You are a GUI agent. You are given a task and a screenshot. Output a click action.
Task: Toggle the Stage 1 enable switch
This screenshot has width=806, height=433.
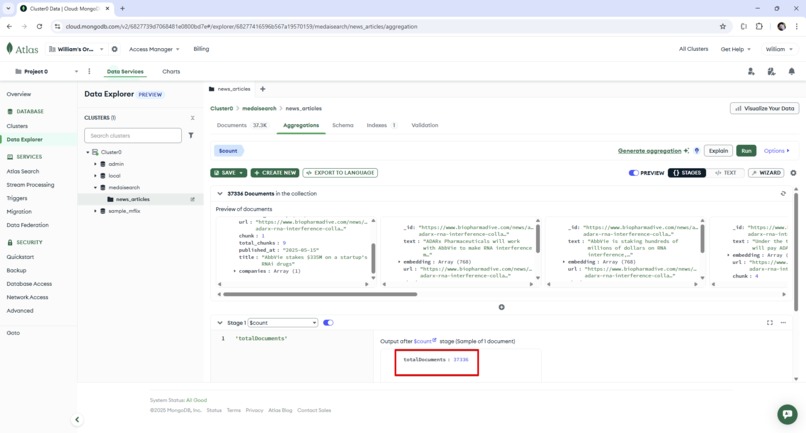[328, 322]
